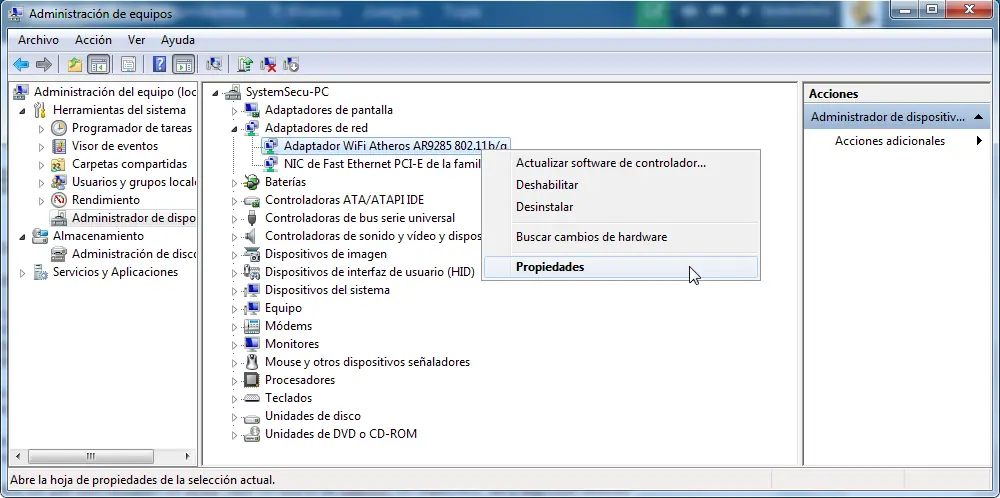Expand the Servicios y Aplicaciones node
1000x498 pixels.
23,273
